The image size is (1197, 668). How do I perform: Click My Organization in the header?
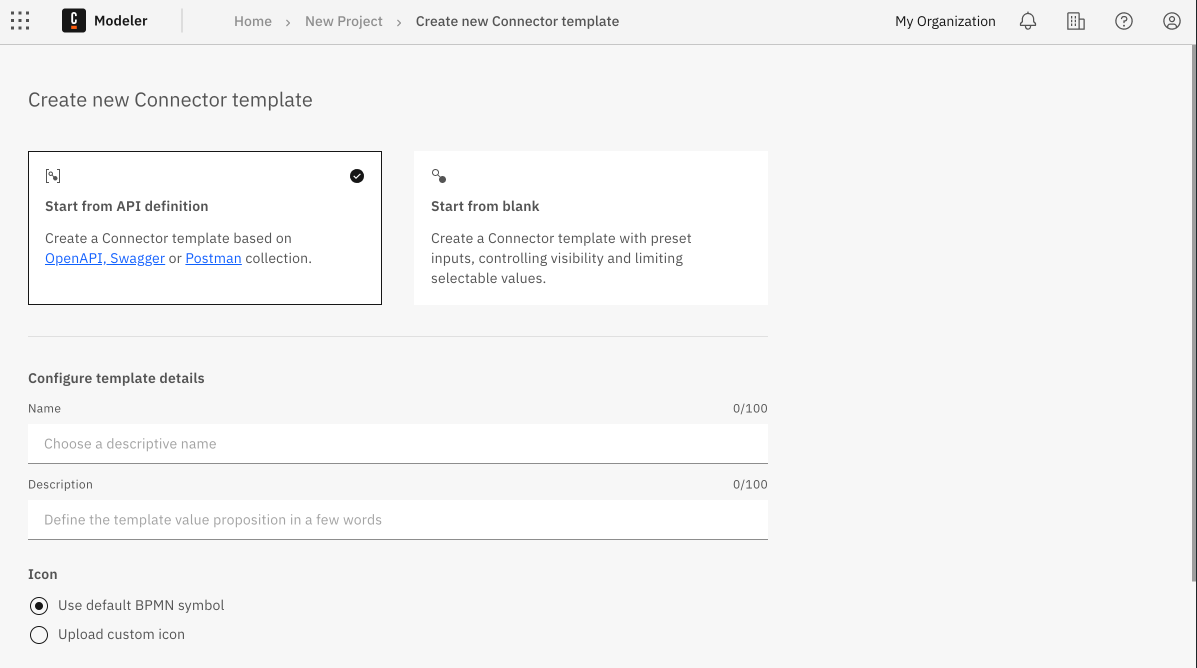pos(944,20)
